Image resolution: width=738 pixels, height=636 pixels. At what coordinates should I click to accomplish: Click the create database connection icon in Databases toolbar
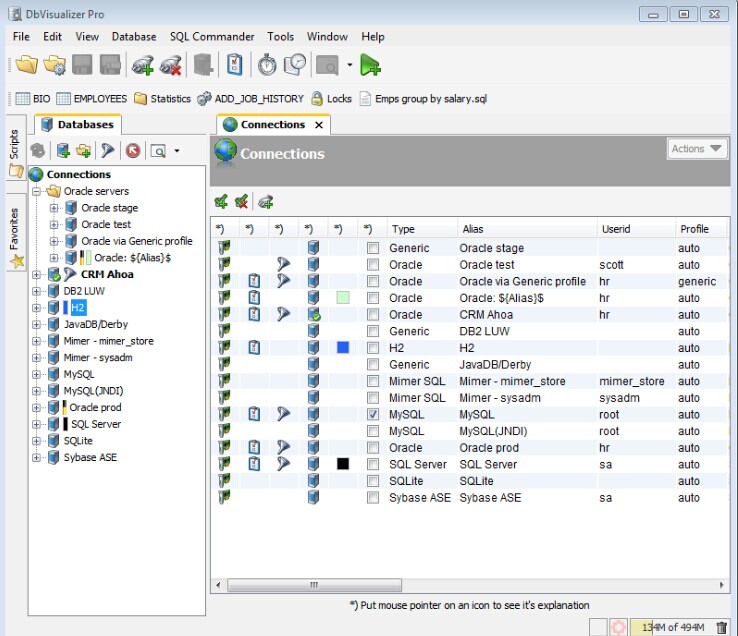tap(63, 151)
